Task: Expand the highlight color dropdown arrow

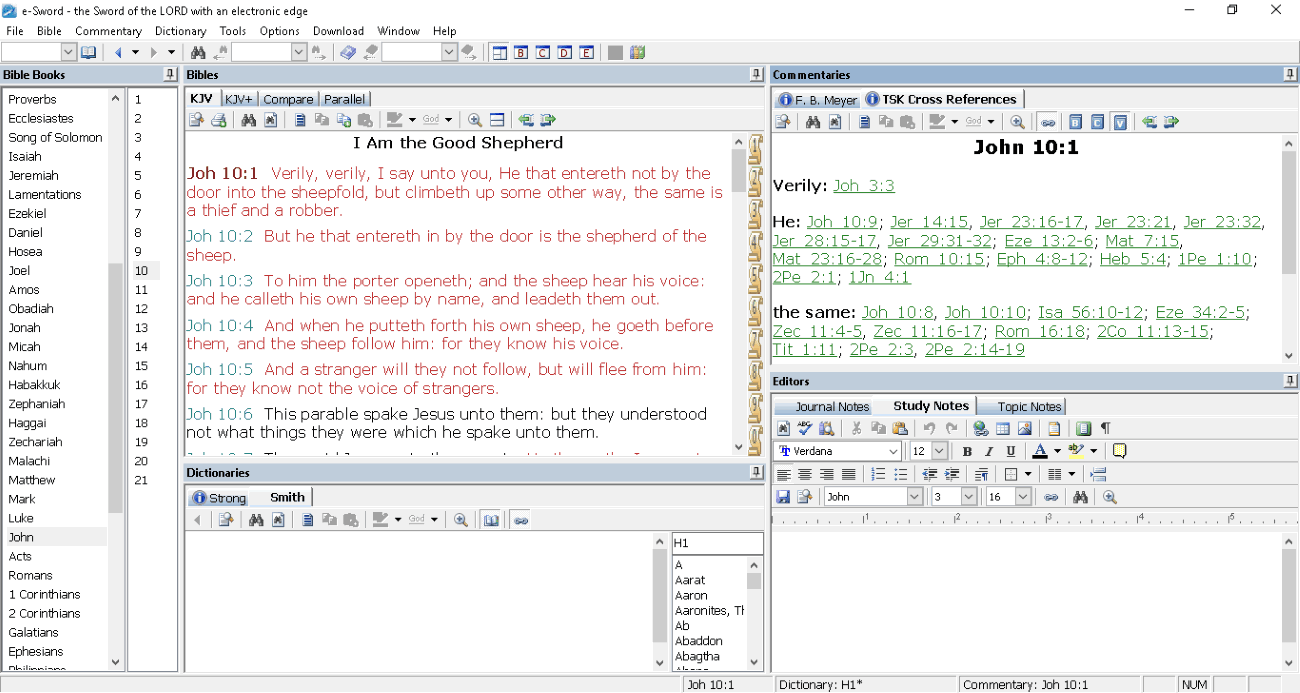Action: (1093, 451)
